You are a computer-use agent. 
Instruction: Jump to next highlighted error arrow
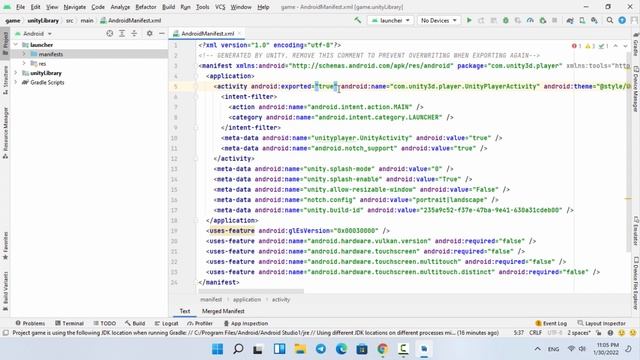625,46
